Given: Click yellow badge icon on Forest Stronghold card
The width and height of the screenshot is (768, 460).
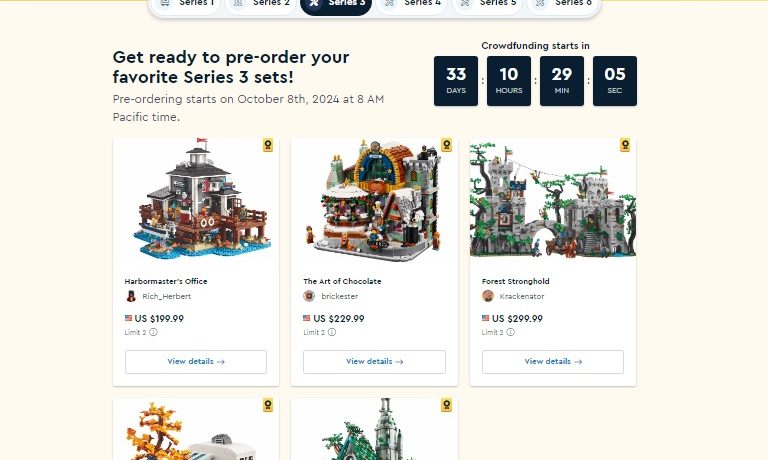Looking at the screenshot, I should 625,145.
